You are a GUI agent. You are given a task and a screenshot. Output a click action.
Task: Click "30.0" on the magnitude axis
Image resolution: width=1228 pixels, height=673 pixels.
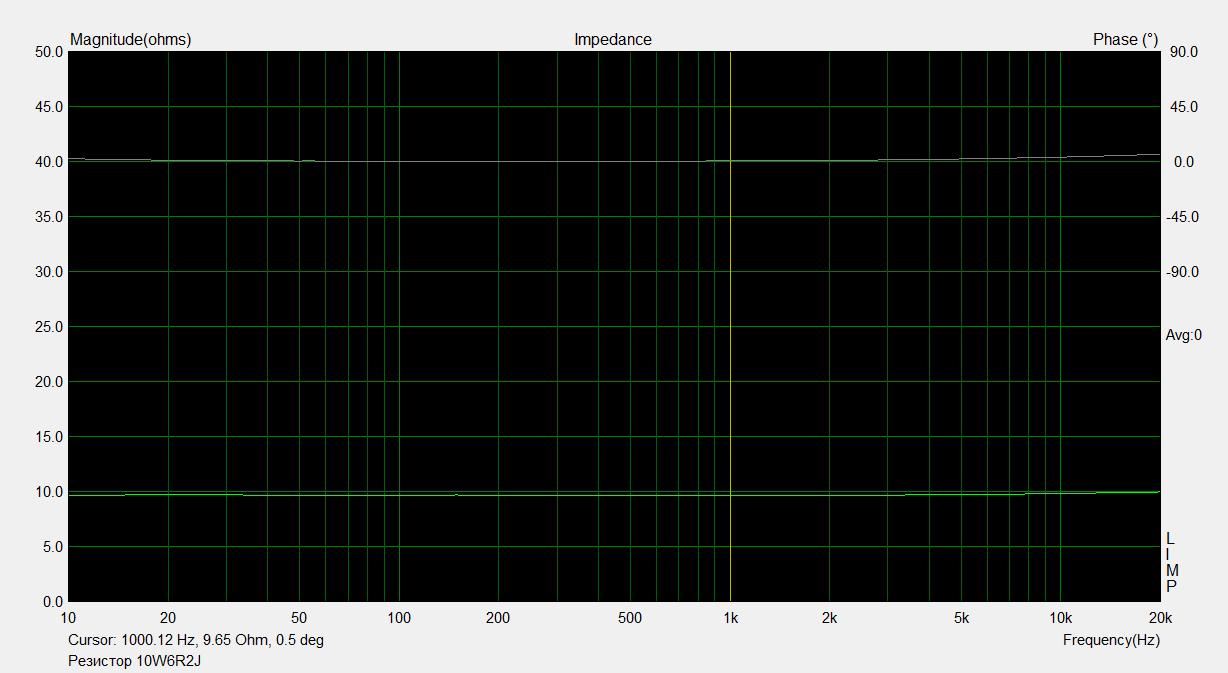(x=48, y=272)
